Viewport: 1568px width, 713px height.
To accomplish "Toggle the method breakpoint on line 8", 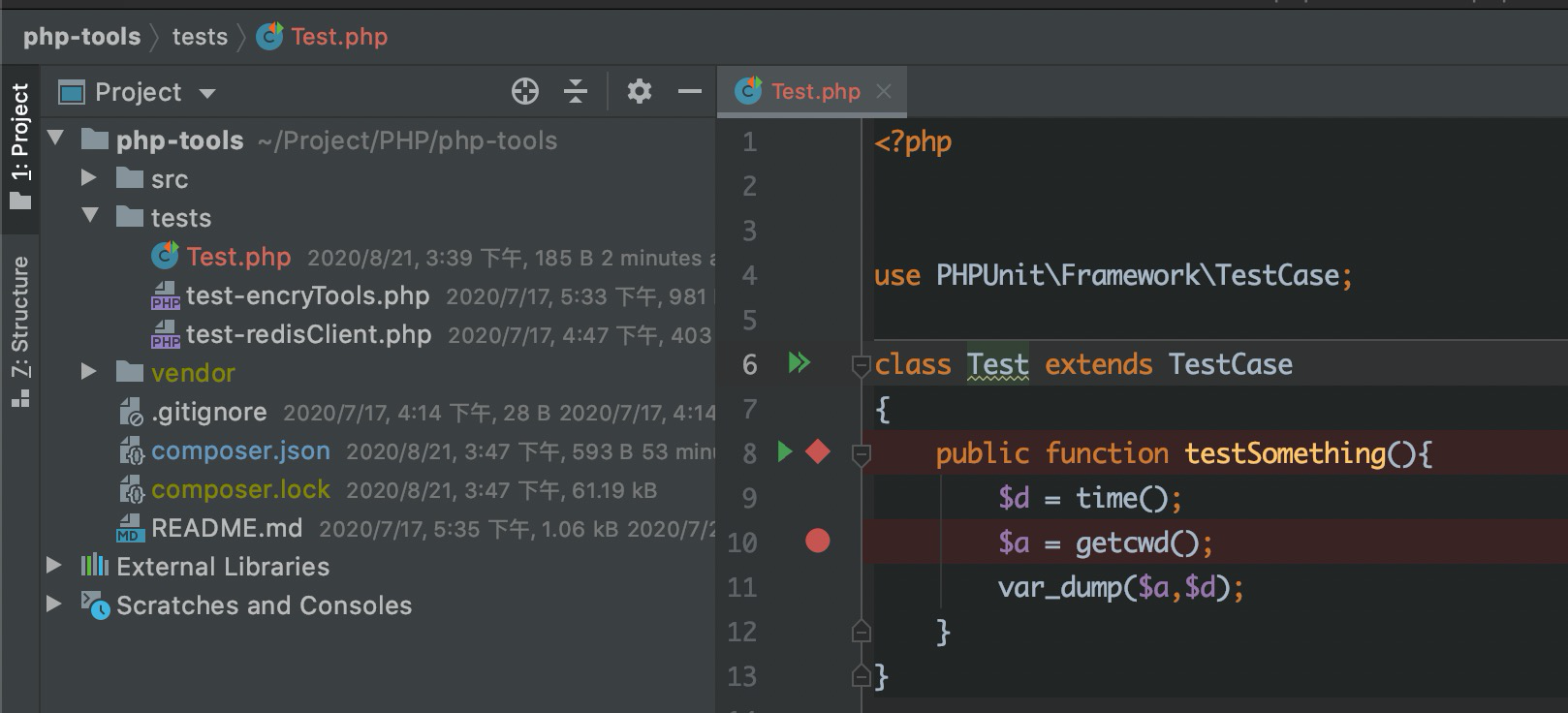I will pyautogui.click(x=818, y=452).
